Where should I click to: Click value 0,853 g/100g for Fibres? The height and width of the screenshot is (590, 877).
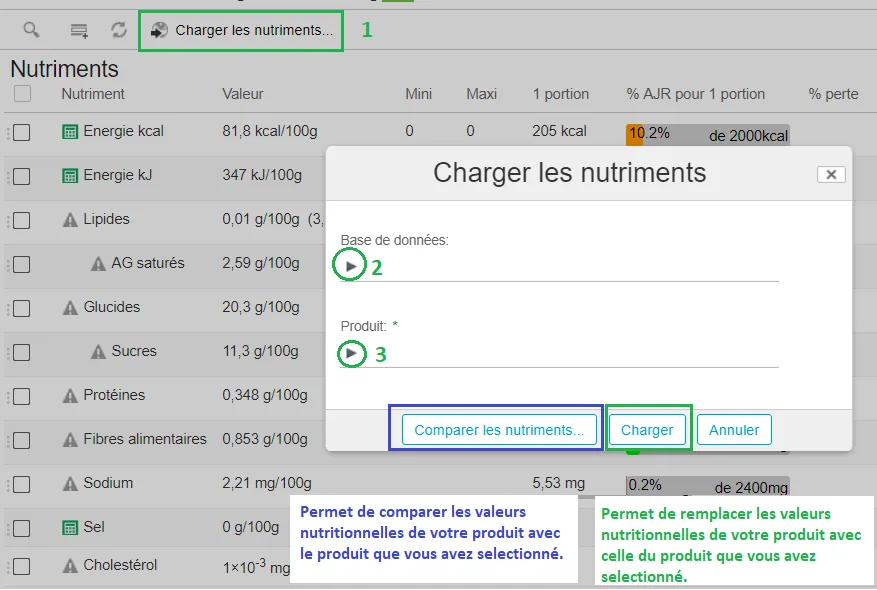pyautogui.click(x=265, y=439)
